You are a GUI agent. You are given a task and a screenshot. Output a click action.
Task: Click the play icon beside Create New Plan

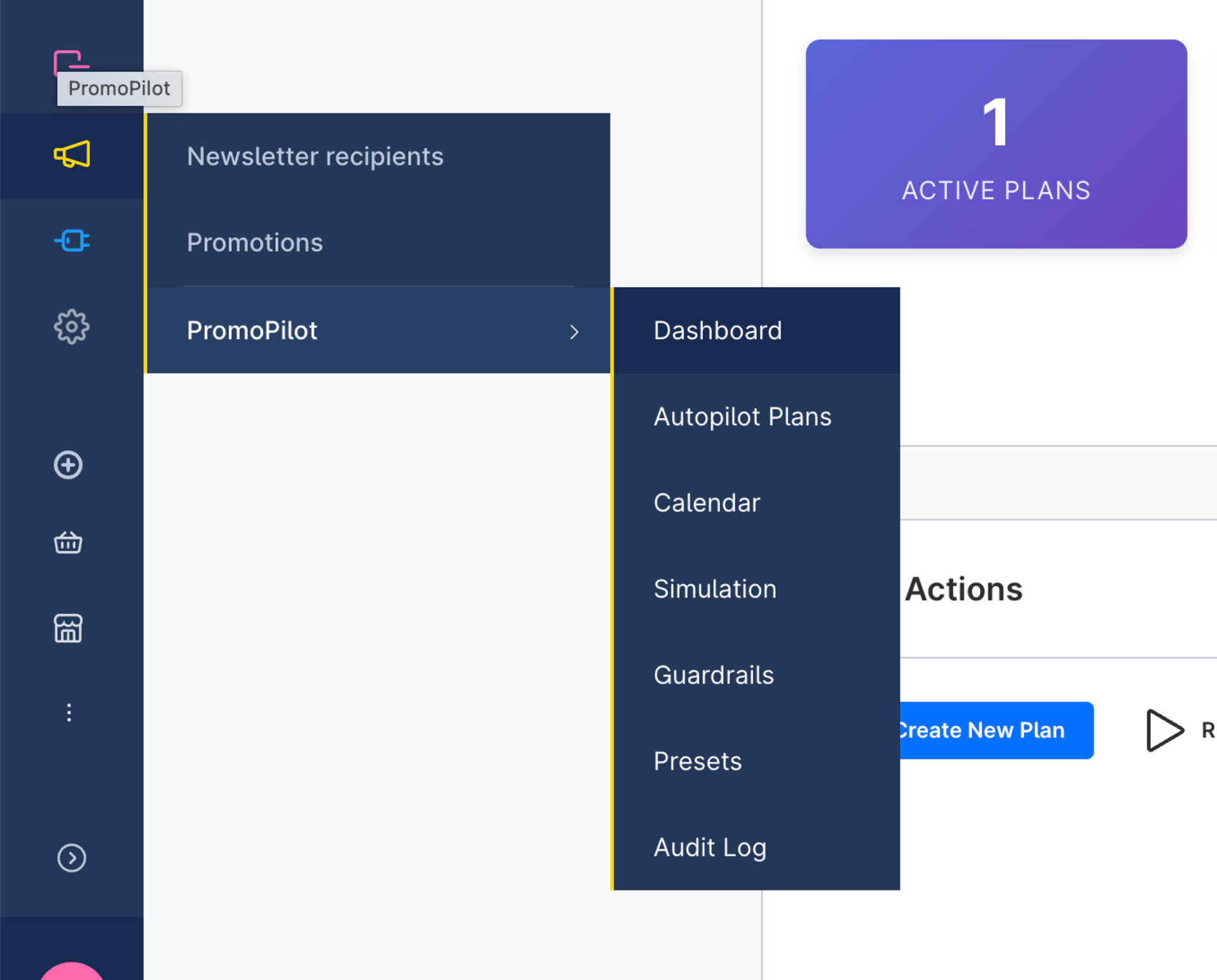click(1164, 730)
